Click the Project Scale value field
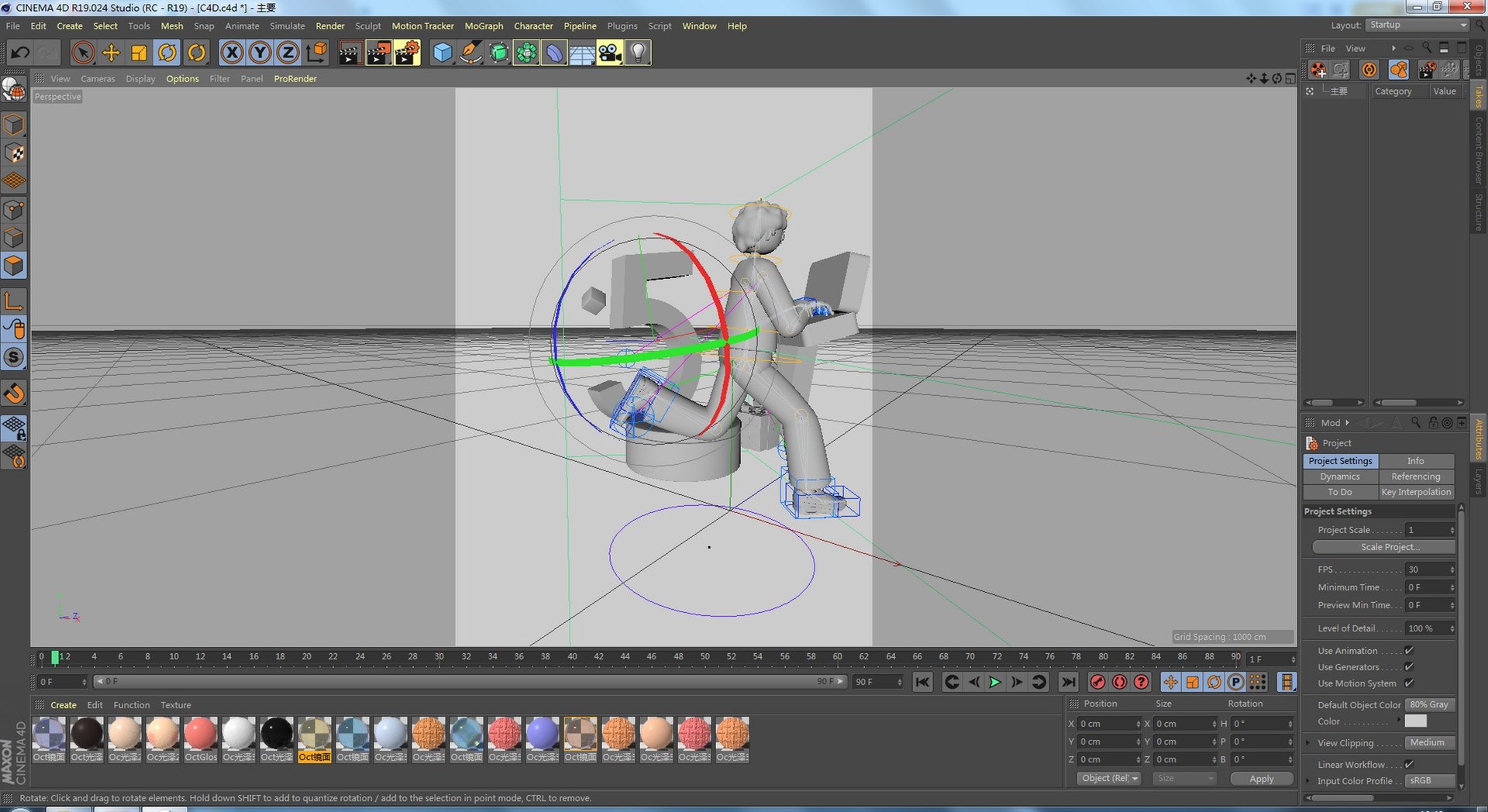This screenshot has width=1488, height=812. [1430, 530]
